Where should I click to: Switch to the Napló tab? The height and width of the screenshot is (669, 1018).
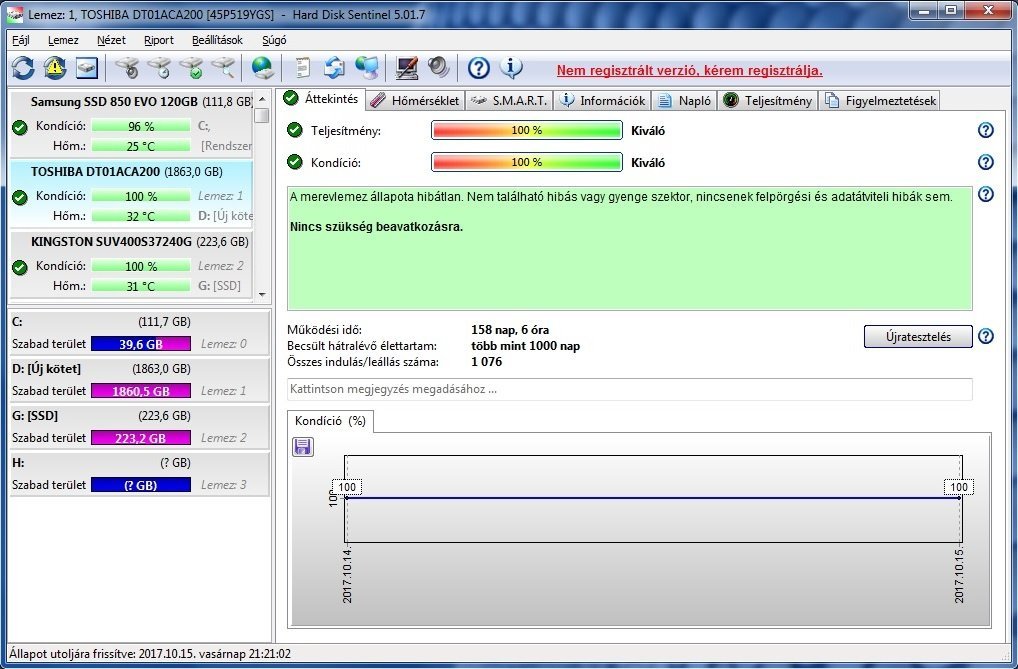click(x=684, y=101)
